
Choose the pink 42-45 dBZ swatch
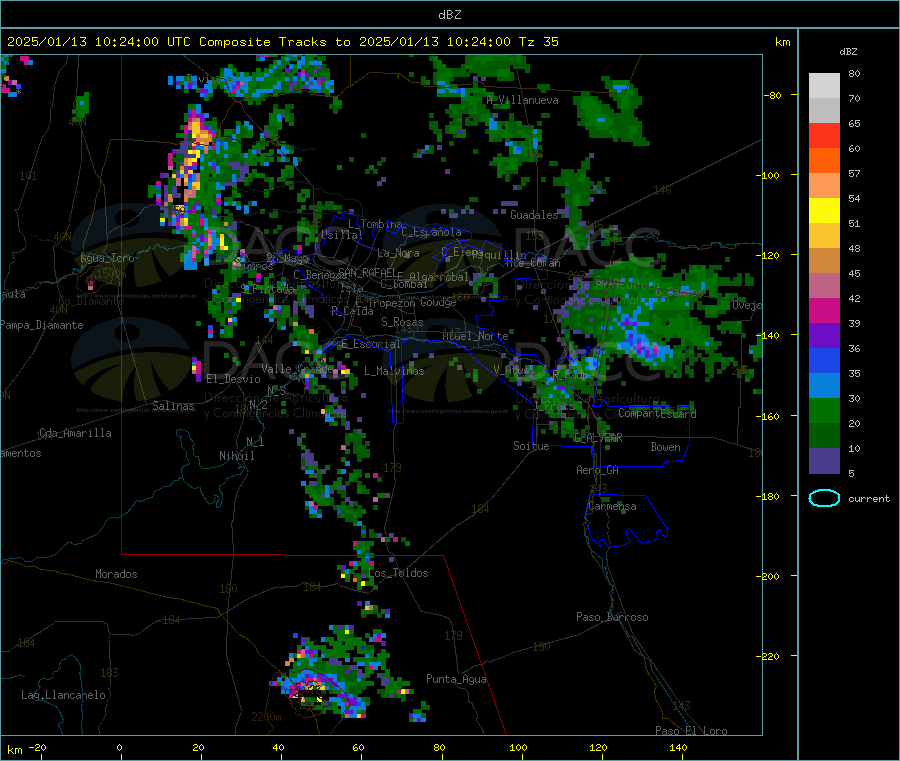[x=824, y=286]
